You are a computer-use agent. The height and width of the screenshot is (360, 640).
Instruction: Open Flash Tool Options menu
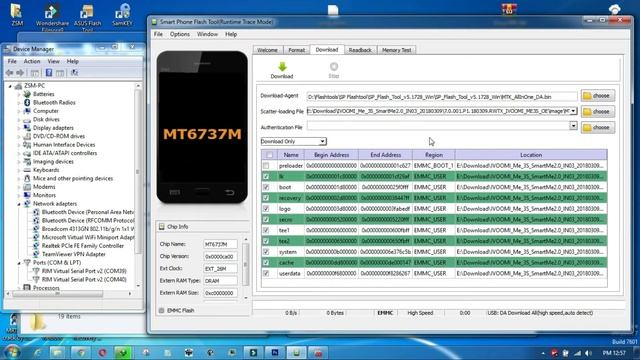[x=180, y=34]
